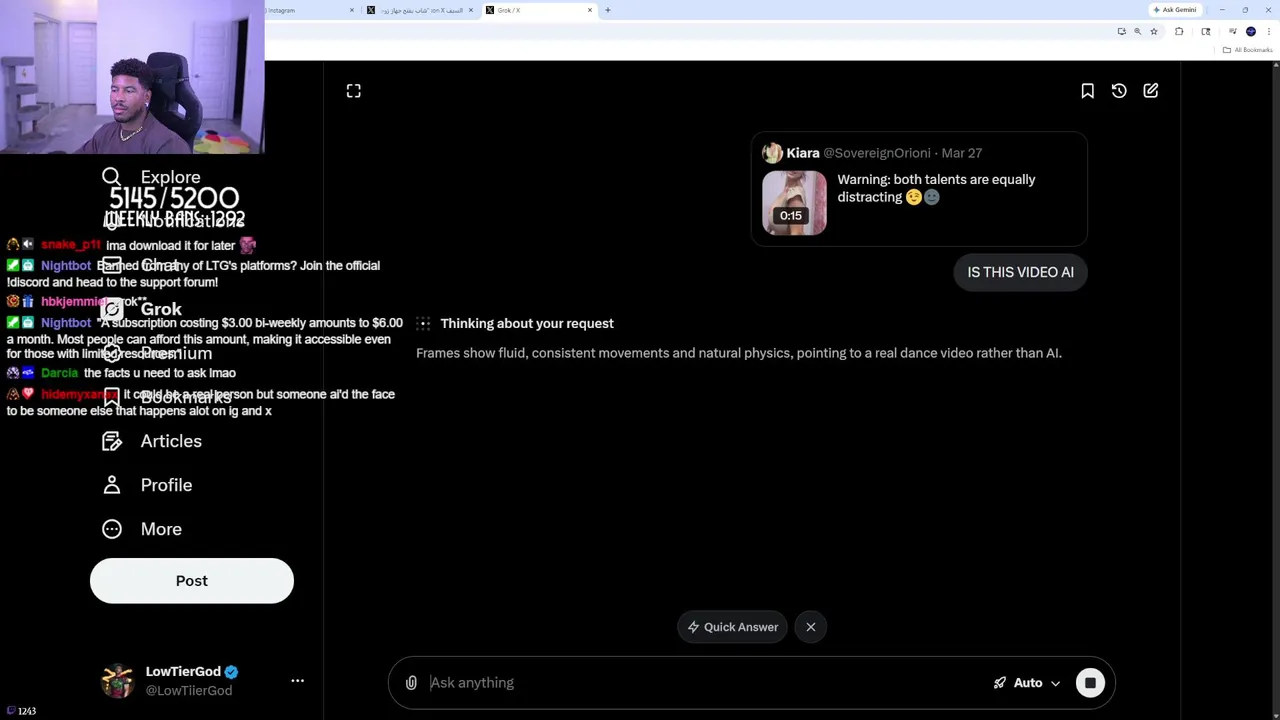Click the thinking dots icon beside status
This screenshot has height=720, width=1280.
[423, 323]
